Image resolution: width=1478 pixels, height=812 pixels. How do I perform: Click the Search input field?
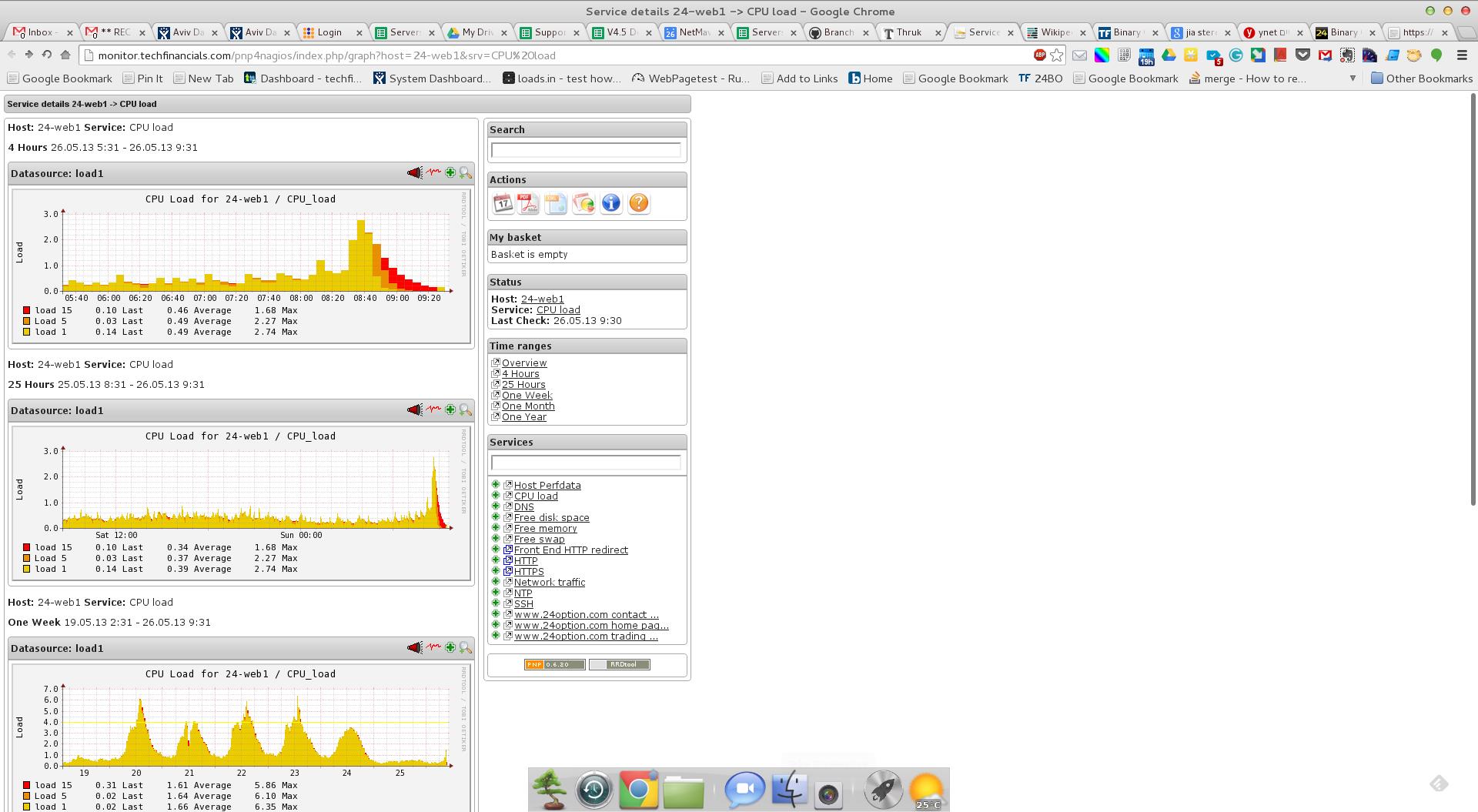click(x=586, y=150)
